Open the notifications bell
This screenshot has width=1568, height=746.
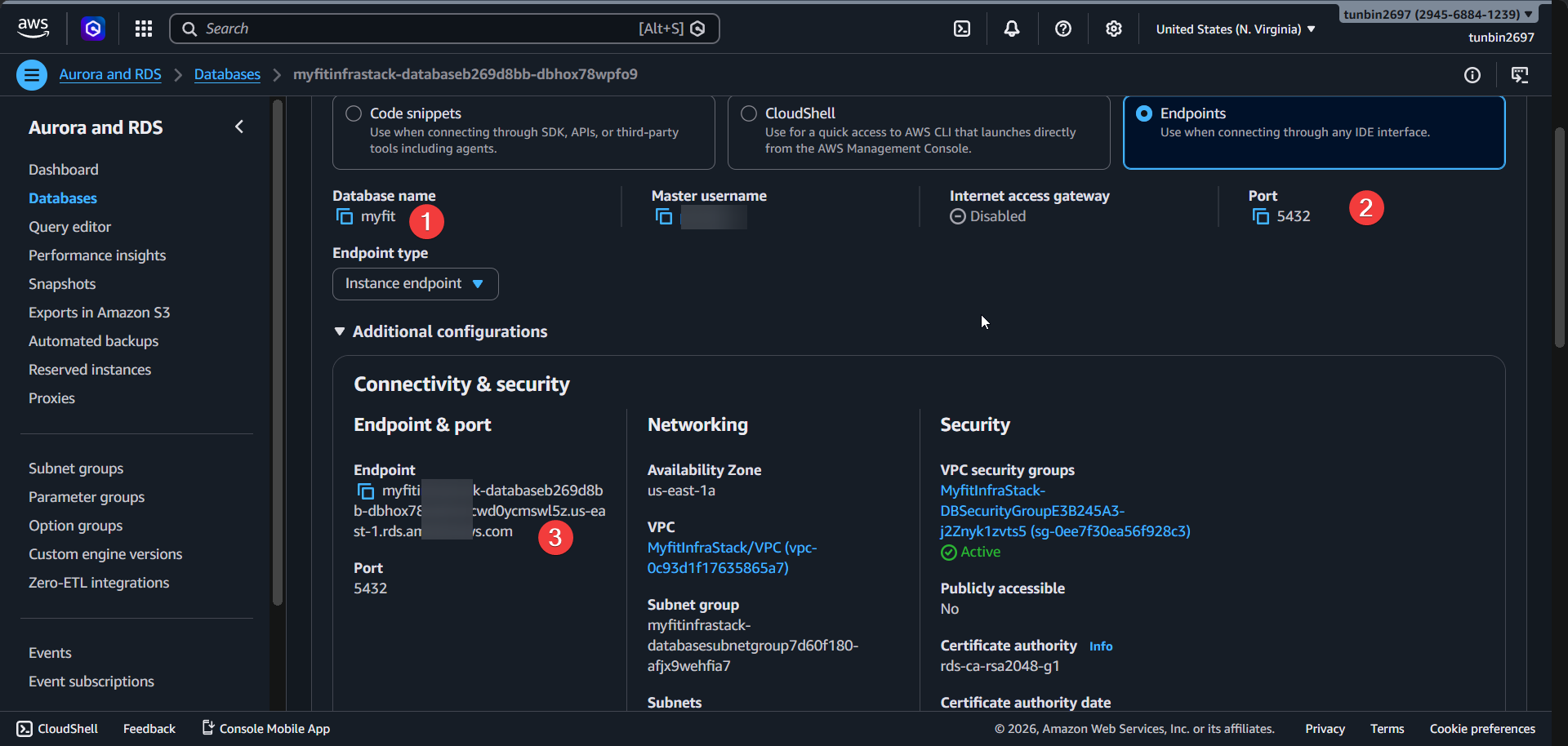1012,28
